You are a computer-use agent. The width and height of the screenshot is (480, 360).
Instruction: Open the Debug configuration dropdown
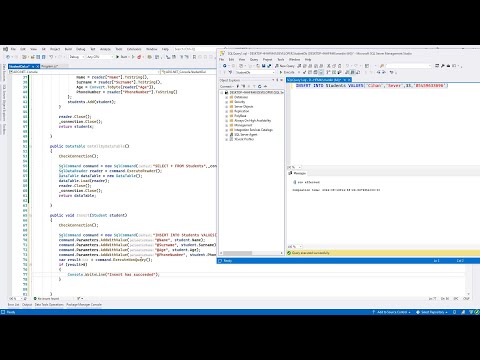coord(77,57)
